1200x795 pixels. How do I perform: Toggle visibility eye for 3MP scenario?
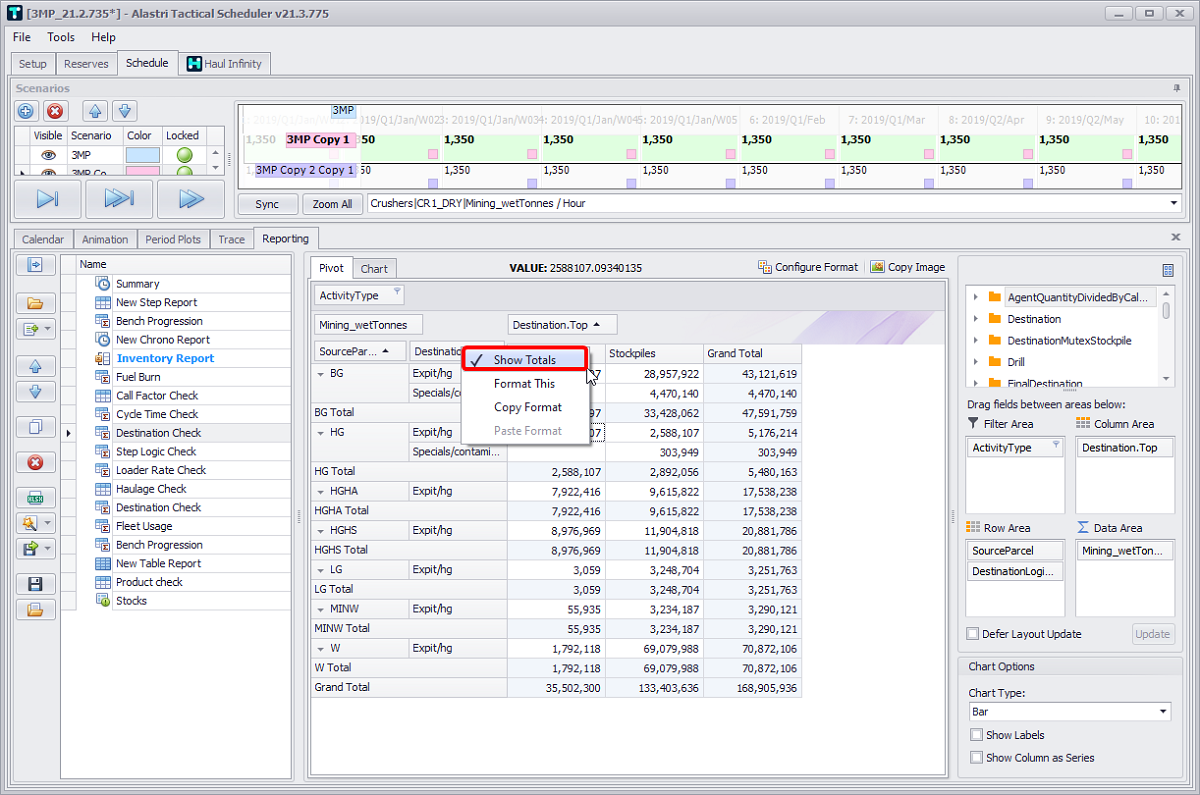pos(47,155)
